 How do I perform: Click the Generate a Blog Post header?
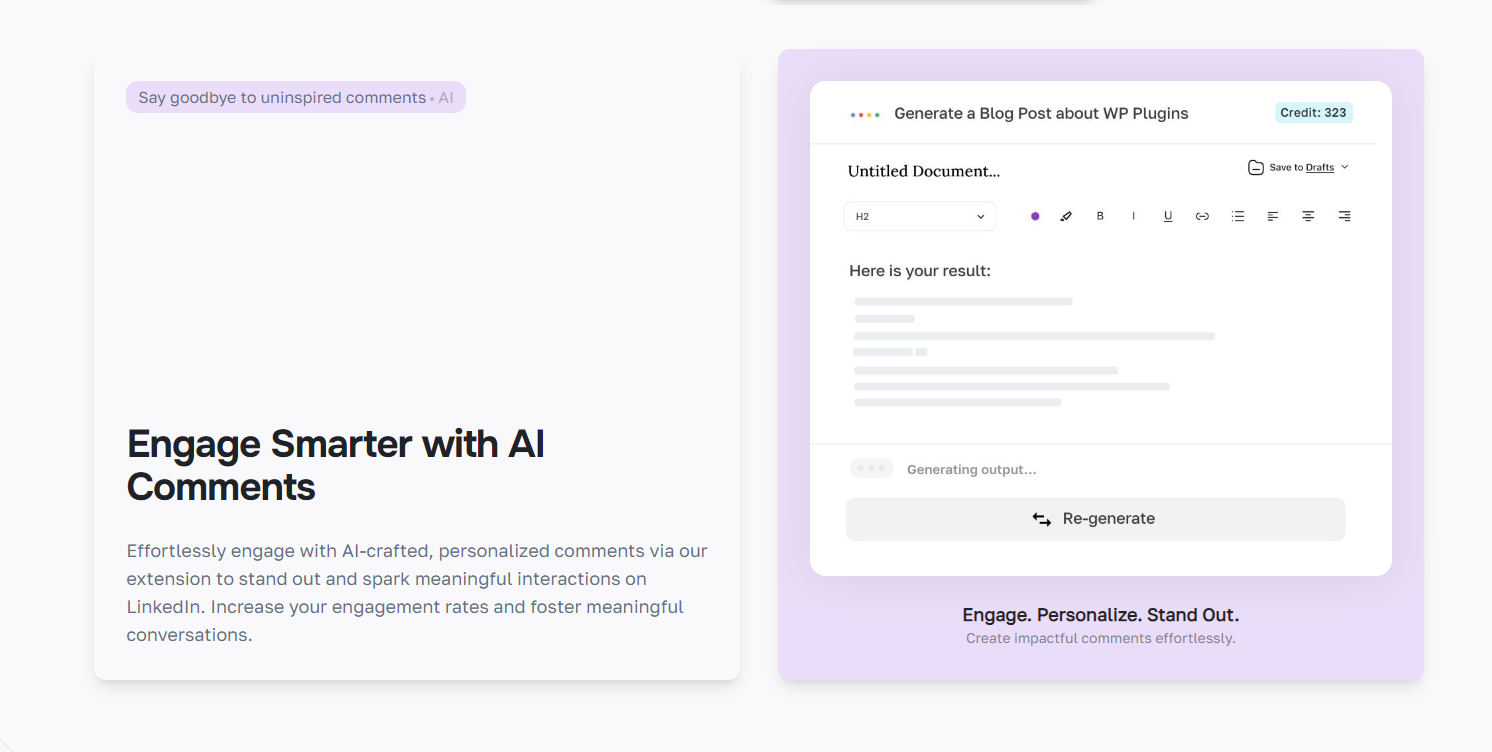click(1041, 113)
